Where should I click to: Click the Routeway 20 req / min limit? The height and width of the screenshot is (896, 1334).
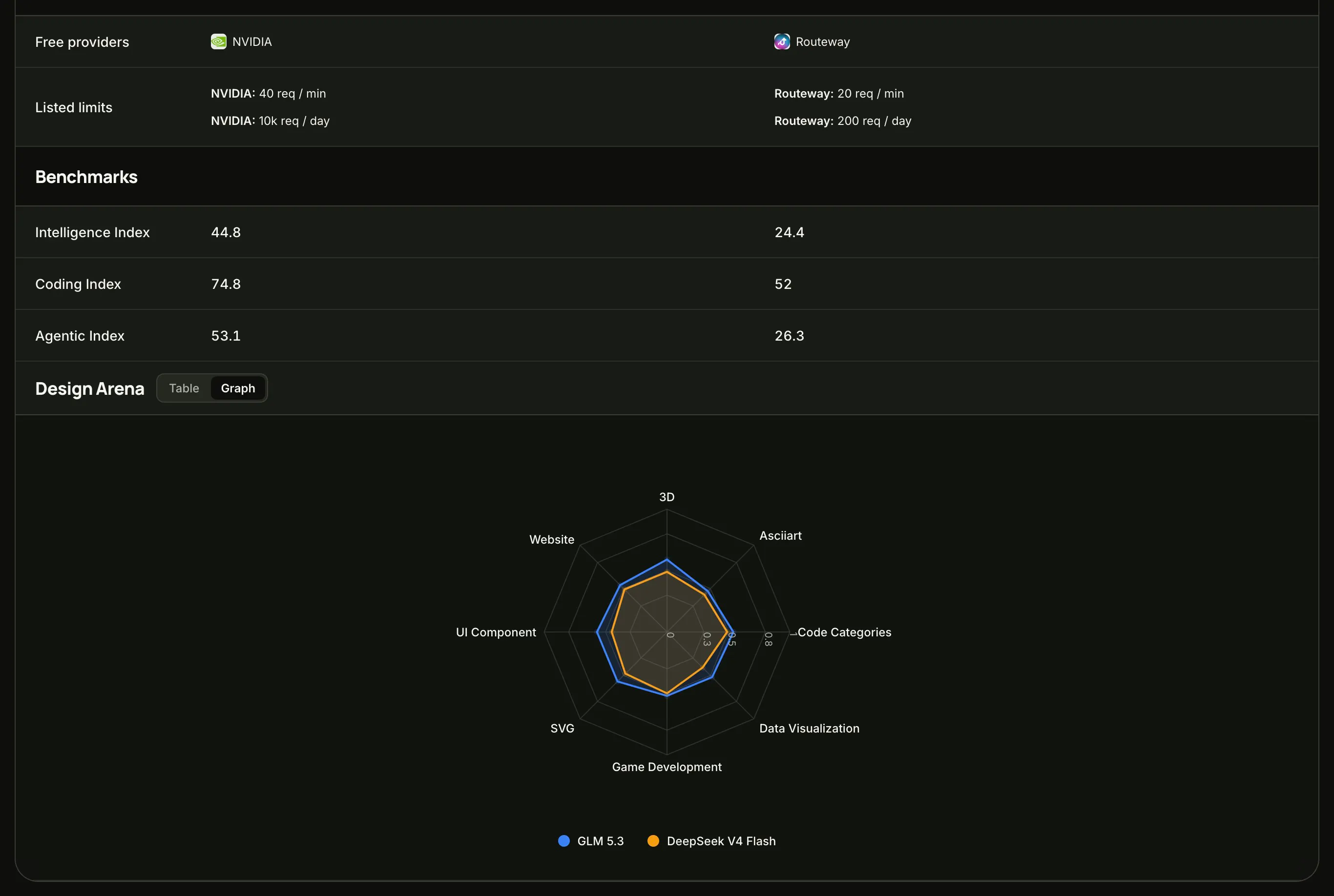click(839, 94)
